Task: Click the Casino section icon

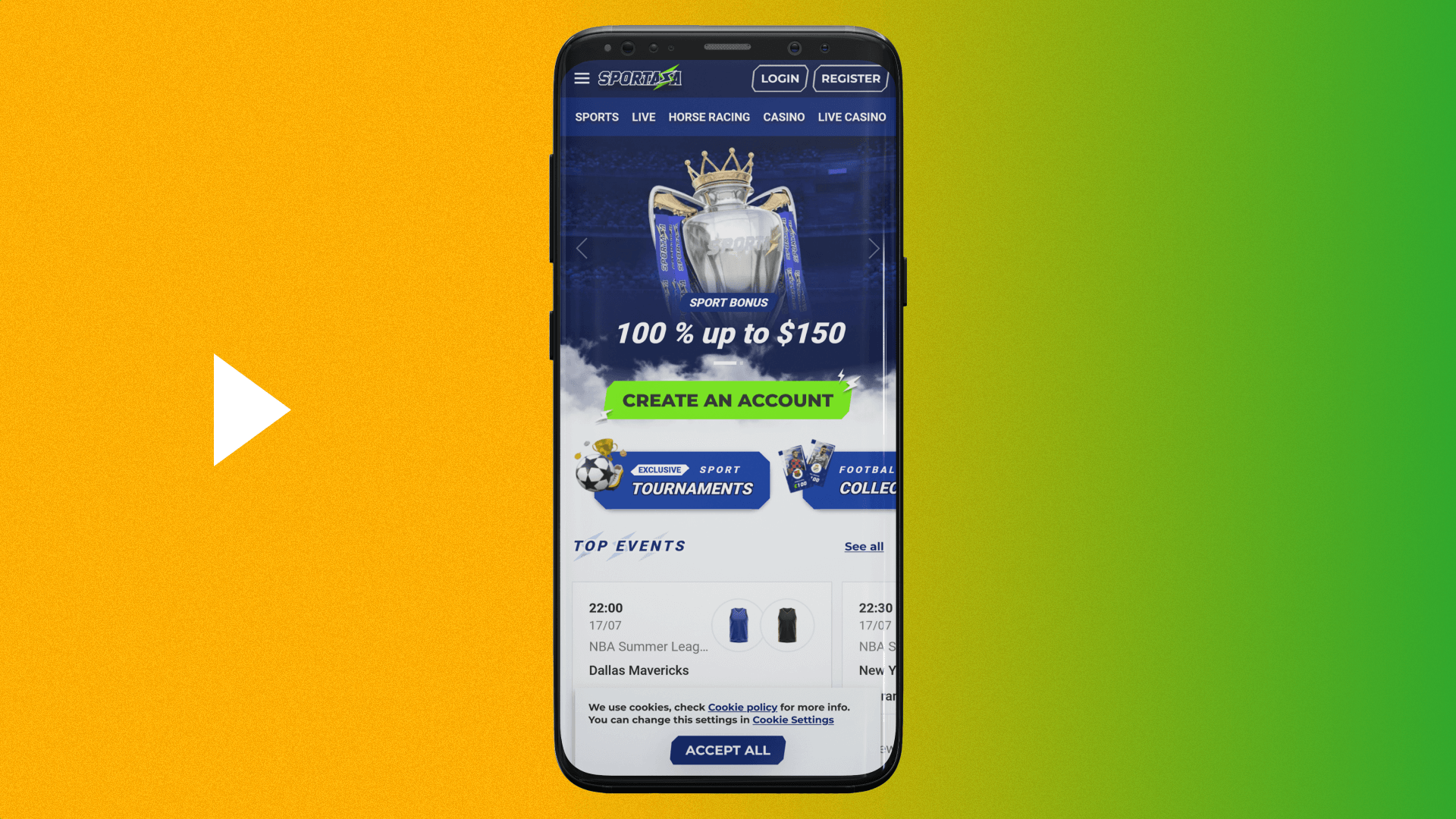Action: pyautogui.click(x=783, y=117)
